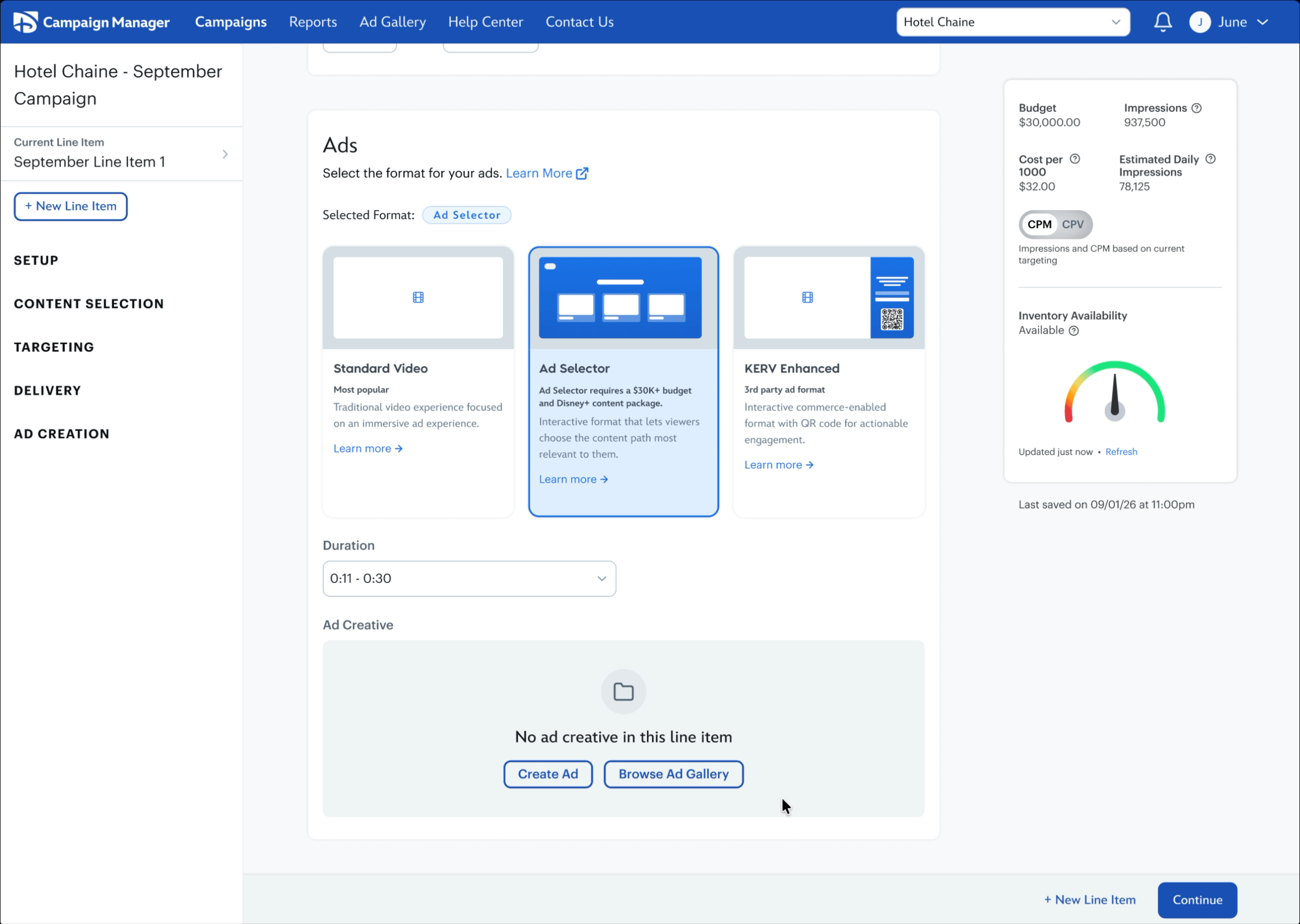Open Standard Video Learn more link
This screenshot has height=924, width=1300.
click(368, 449)
